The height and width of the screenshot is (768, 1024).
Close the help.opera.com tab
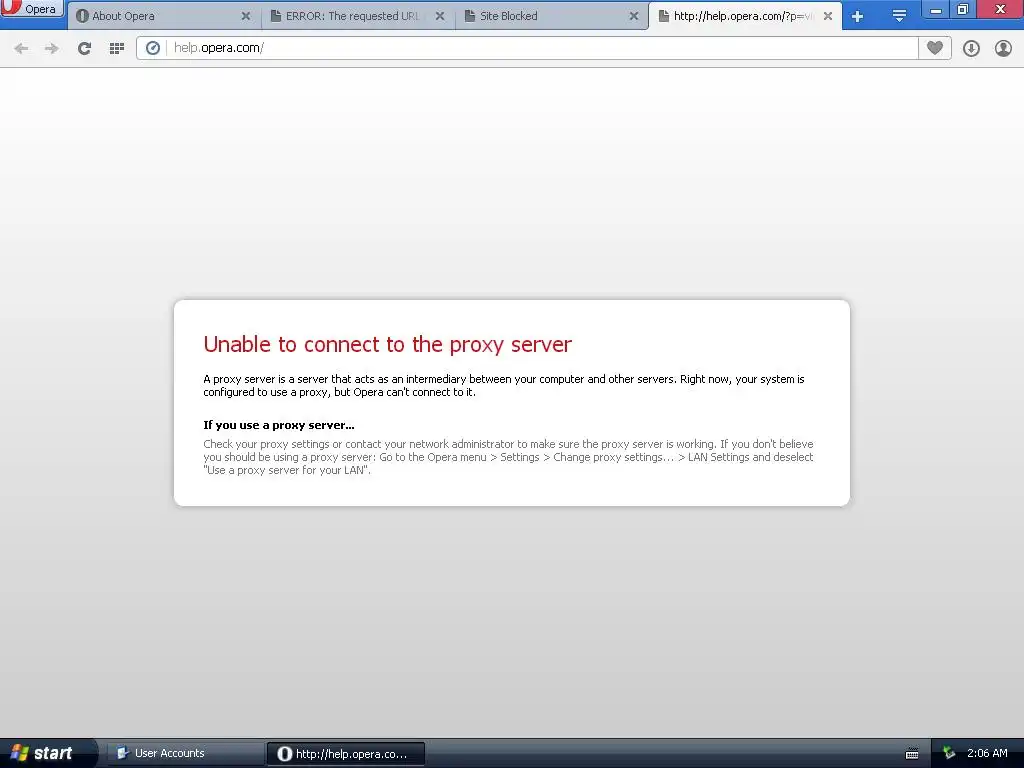[x=827, y=16]
